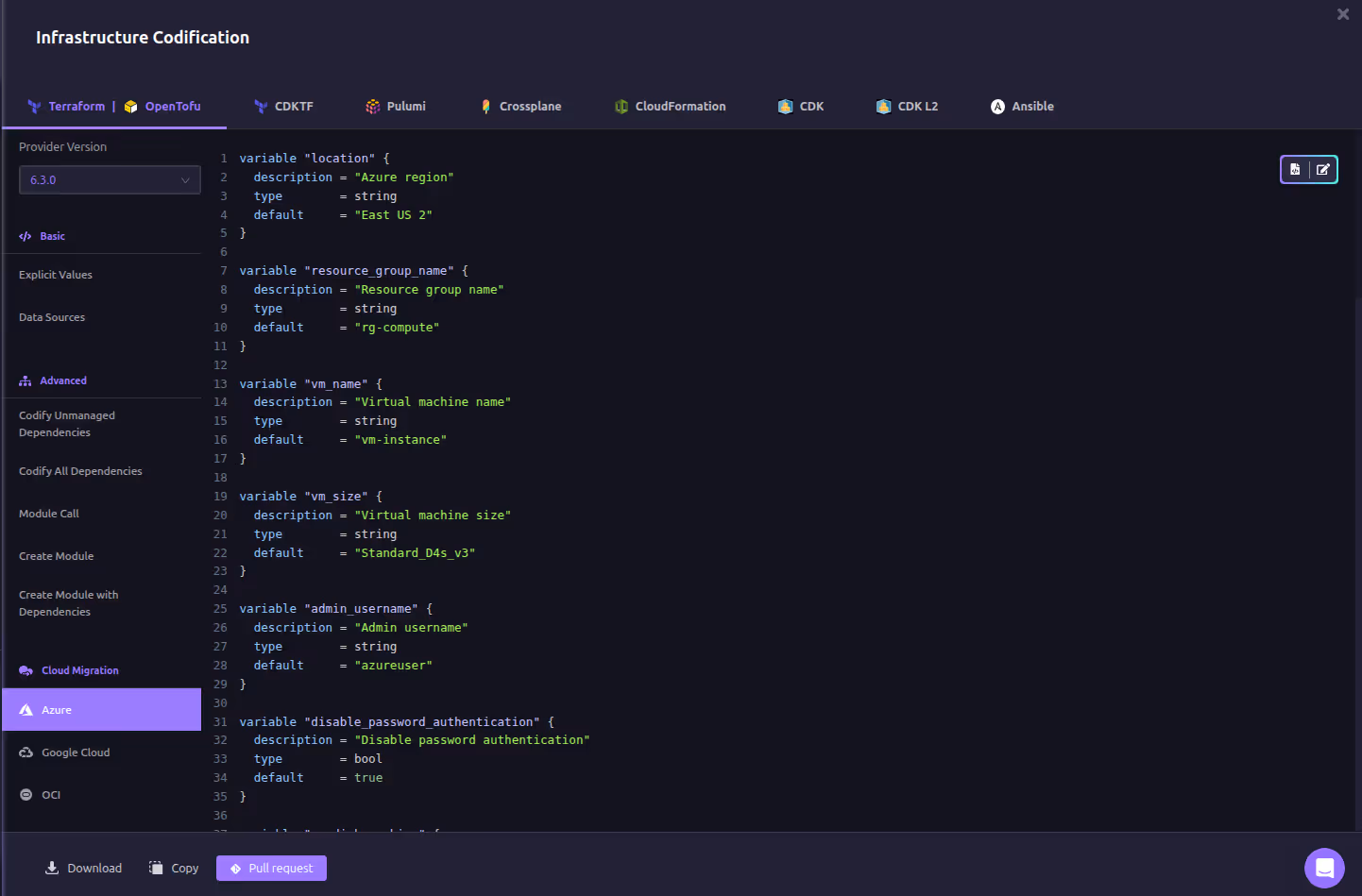This screenshot has height=896, width=1362.
Task: Open the chat support bubble
Action: 1324,868
